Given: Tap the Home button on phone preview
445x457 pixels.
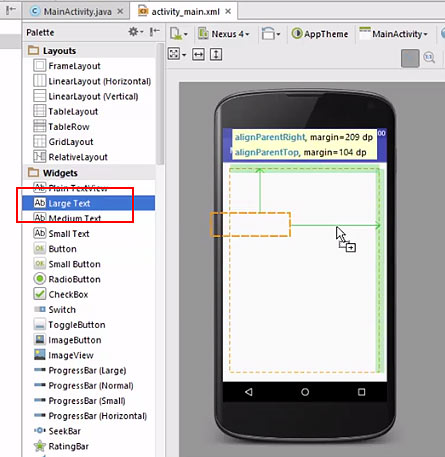Looking at the screenshot, I should click(x=305, y=392).
